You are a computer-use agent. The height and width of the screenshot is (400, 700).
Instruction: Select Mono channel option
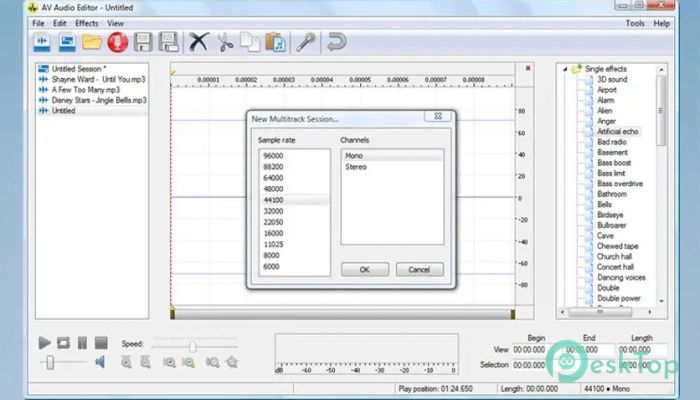coord(392,156)
